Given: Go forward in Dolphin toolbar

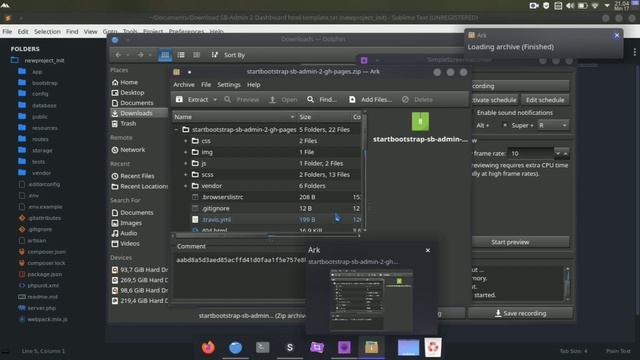Looking at the screenshot, I should pos(140,55).
